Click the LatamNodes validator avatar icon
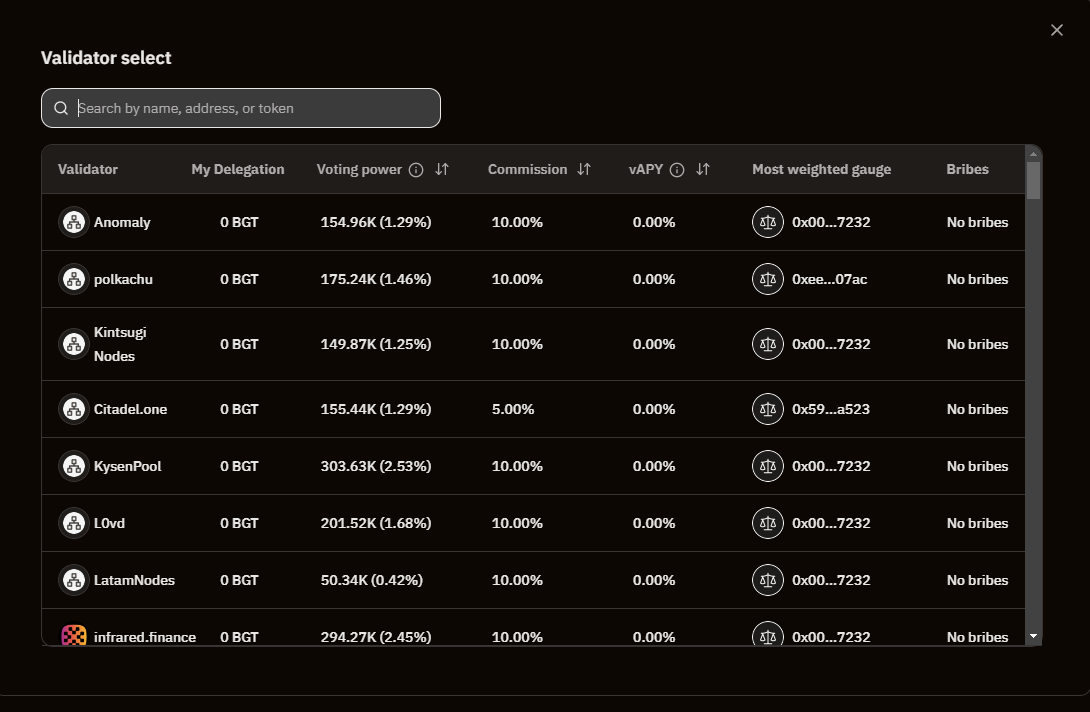This screenshot has width=1090, height=712. [x=74, y=581]
